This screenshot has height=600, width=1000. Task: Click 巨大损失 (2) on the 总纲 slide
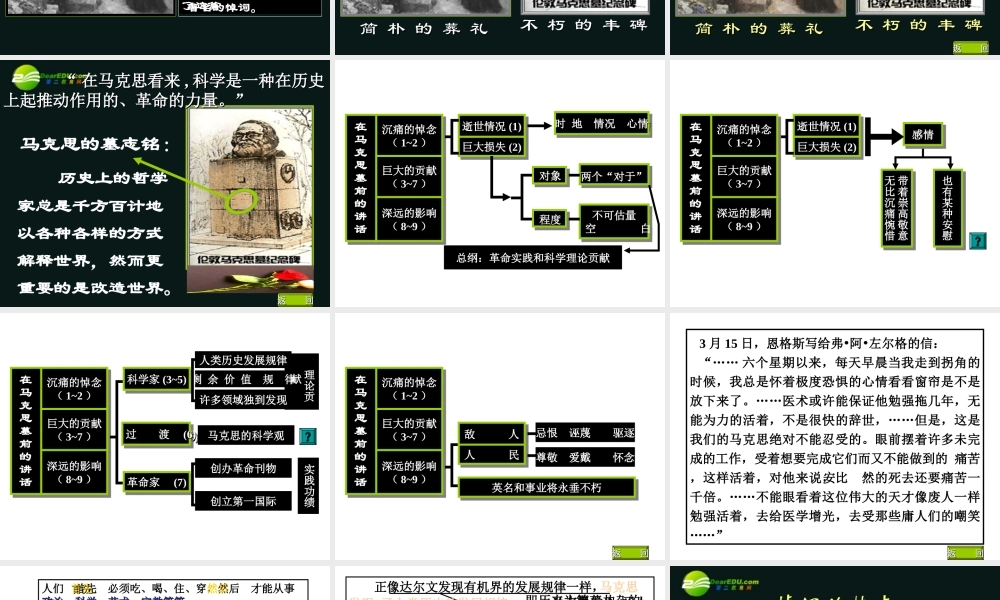coord(492,147)
